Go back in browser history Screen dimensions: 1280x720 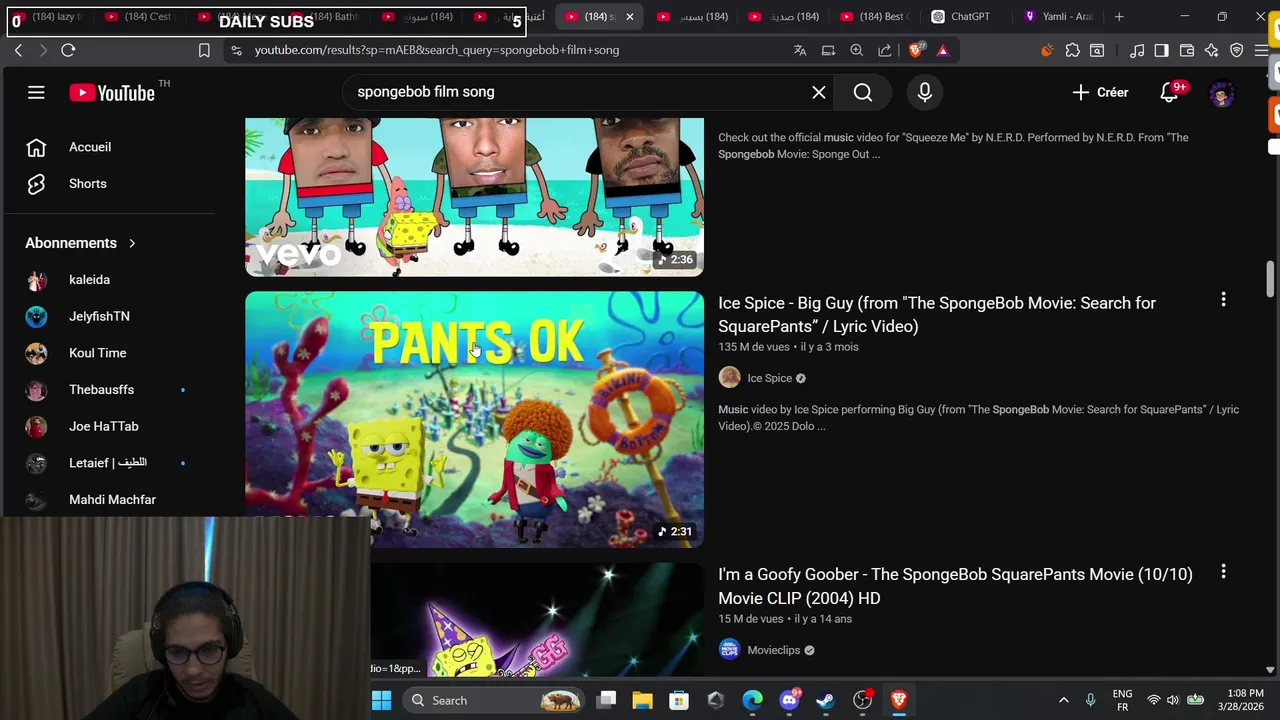(18, 50)
